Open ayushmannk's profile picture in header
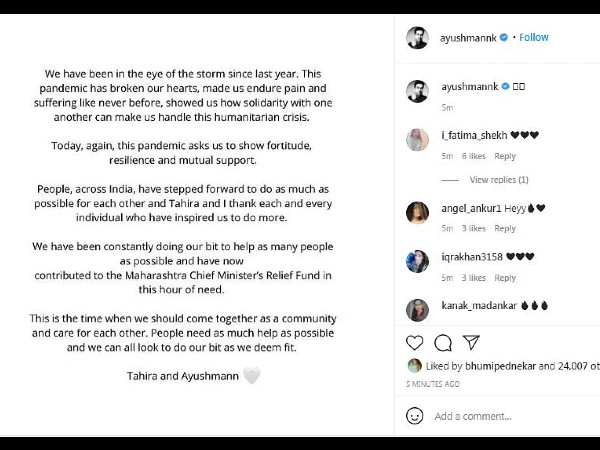The height and width of the screenshot is (450, 600). [x=417, y=37]
